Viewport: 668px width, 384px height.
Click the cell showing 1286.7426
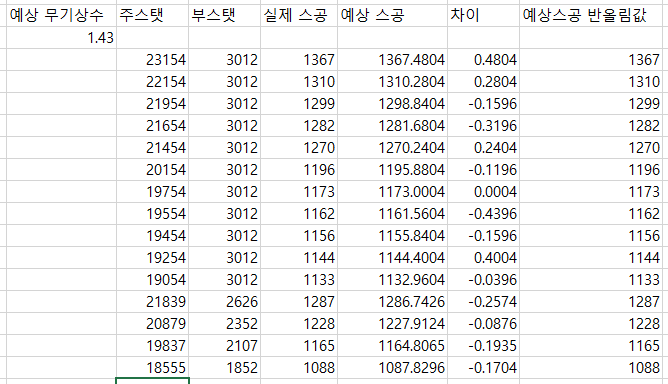pyautogui.click(x=392, y=302)
